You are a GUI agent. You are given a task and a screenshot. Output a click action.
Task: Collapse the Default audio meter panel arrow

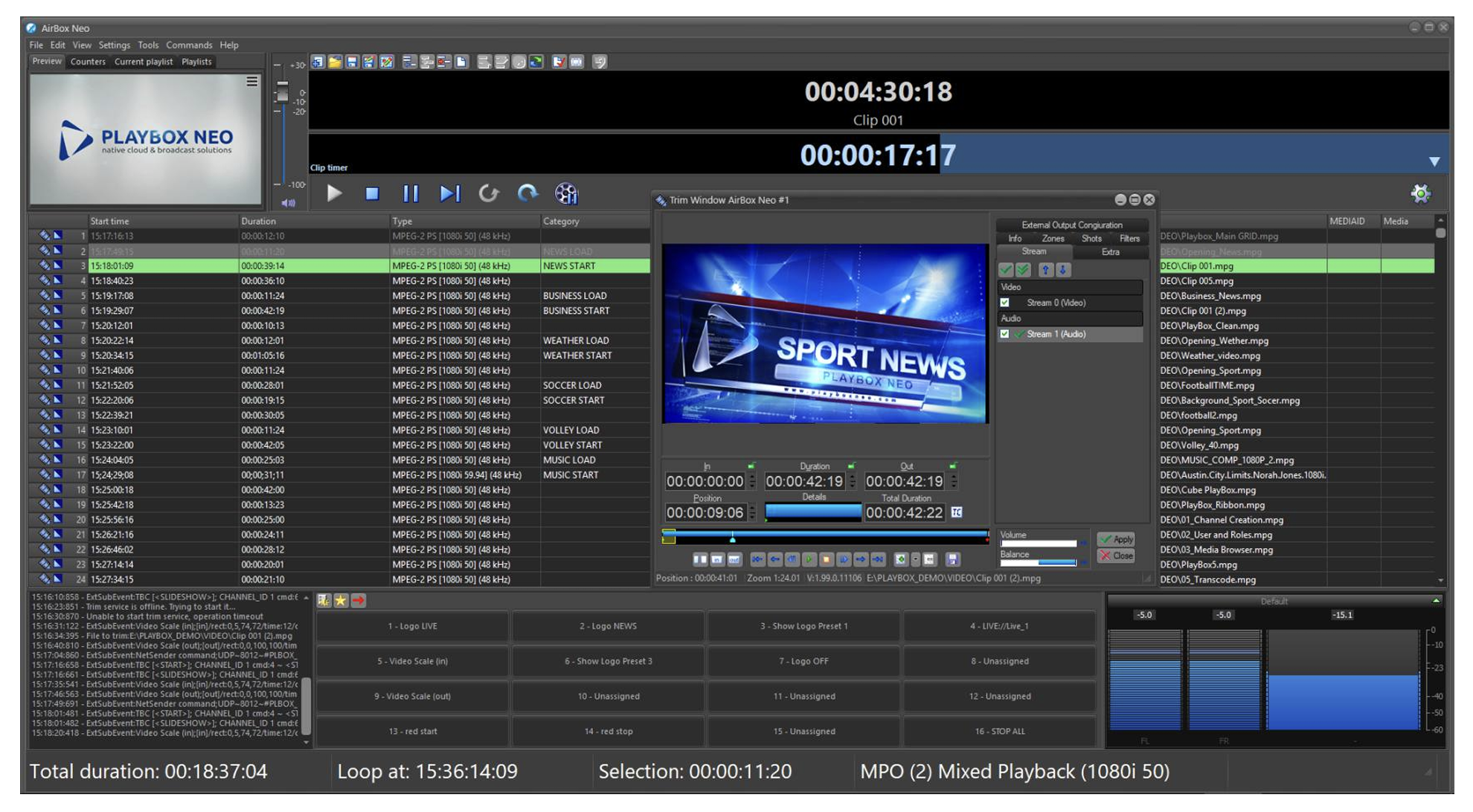click(1436, 600)
